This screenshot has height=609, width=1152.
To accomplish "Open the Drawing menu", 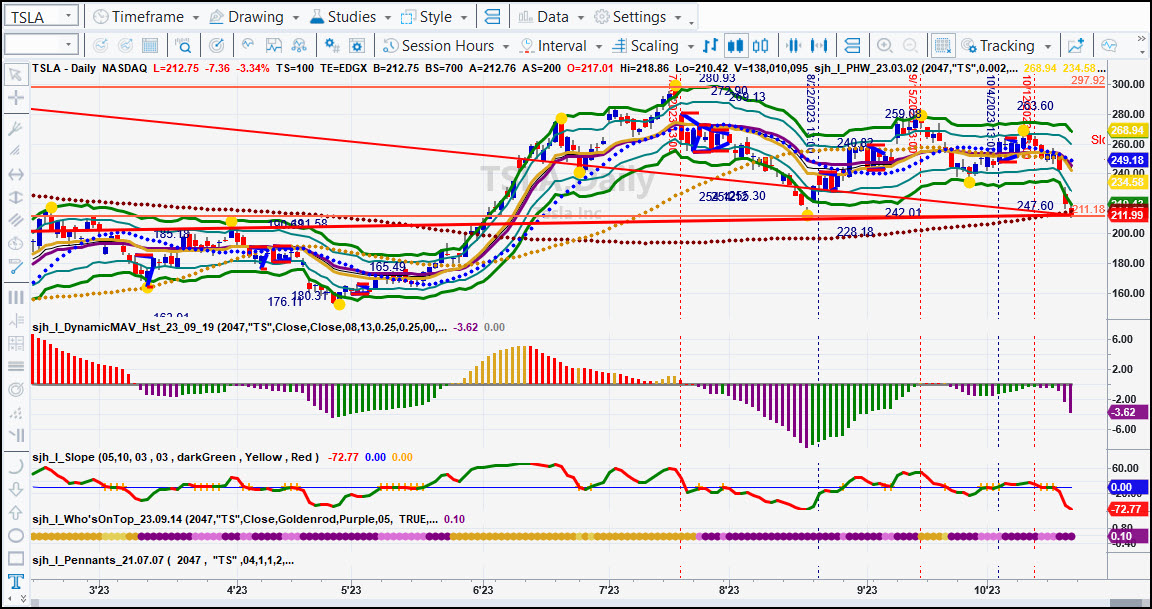I will coord(253,16).
